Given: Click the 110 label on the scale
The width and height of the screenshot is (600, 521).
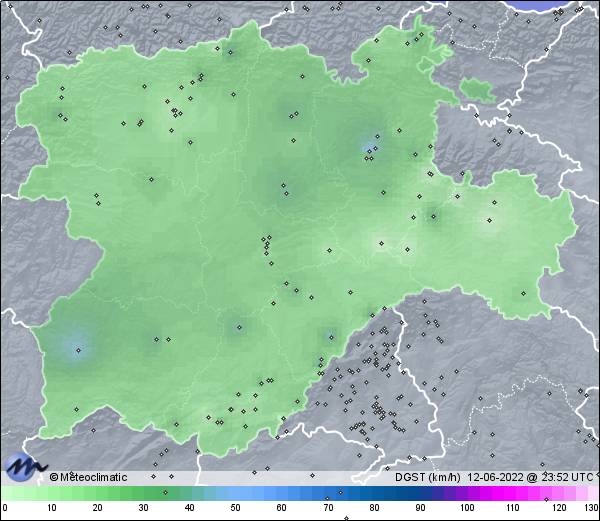Looking at the screenshot, I should click(x=513, y=508).
